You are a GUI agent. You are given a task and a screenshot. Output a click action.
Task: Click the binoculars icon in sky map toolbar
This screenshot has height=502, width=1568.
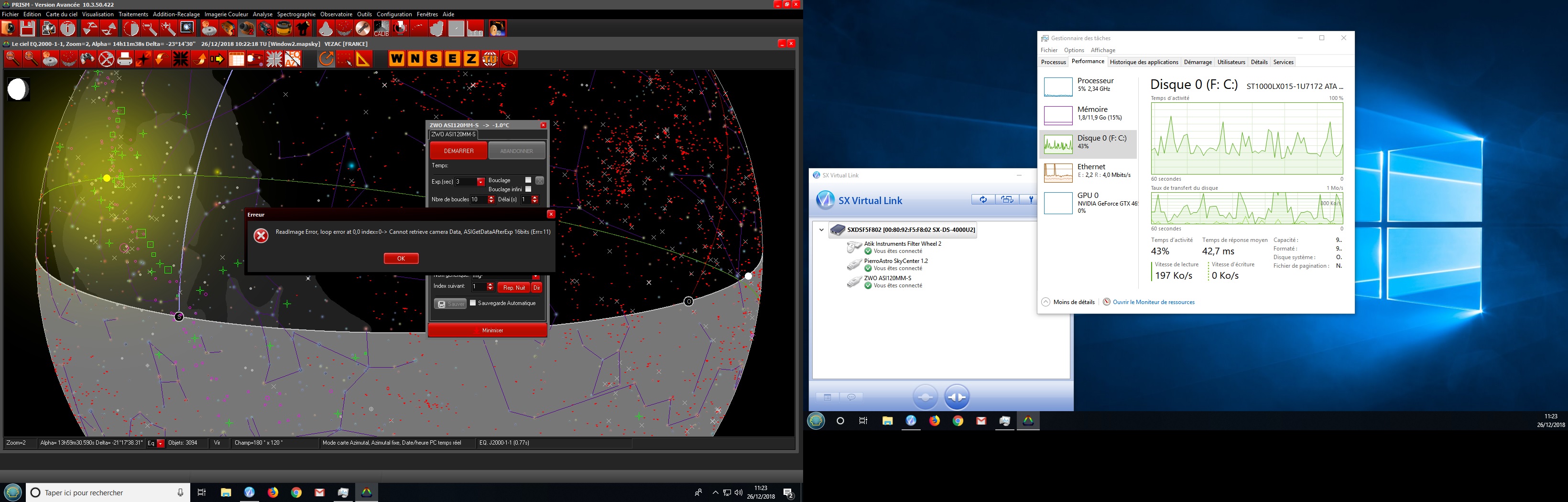click(87, 59)
